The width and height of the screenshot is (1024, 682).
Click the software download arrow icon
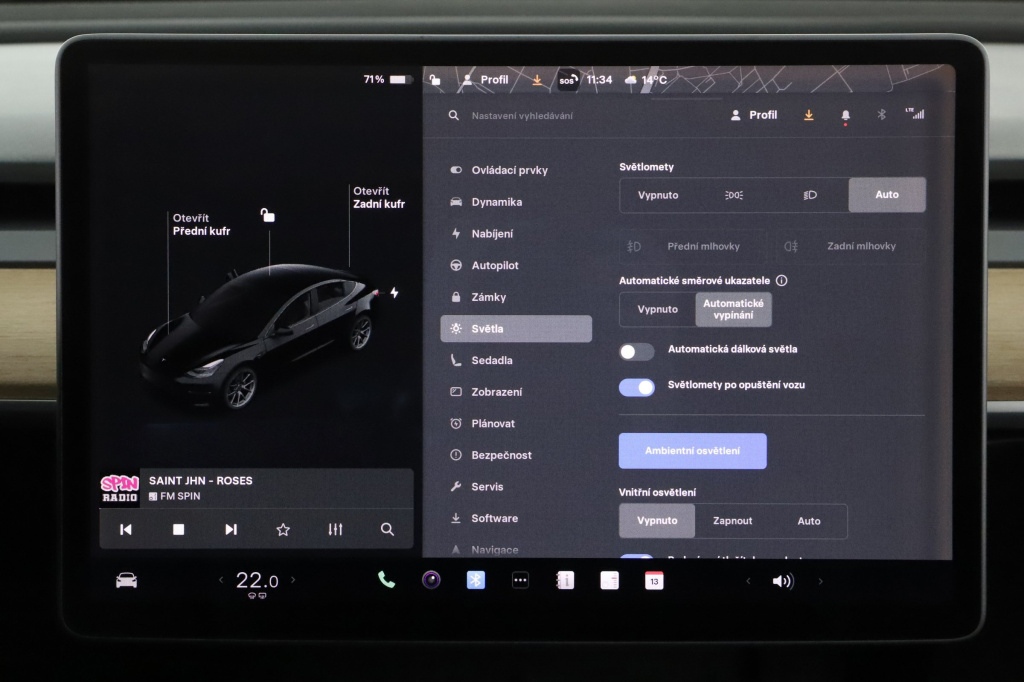tap(808, 114)
